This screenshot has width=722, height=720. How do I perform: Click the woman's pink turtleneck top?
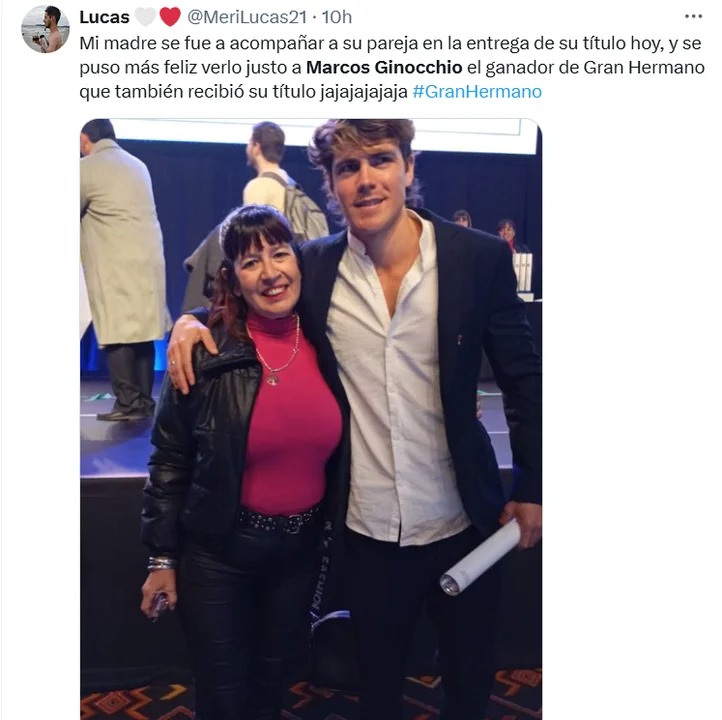[289, 419]
